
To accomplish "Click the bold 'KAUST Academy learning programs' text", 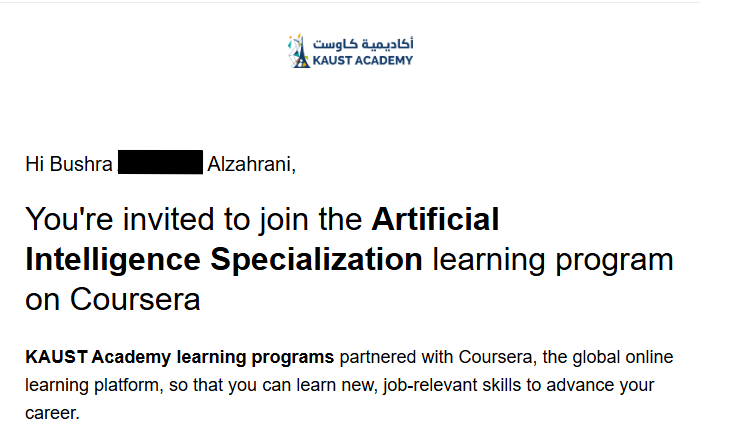I will coord(179,357).
